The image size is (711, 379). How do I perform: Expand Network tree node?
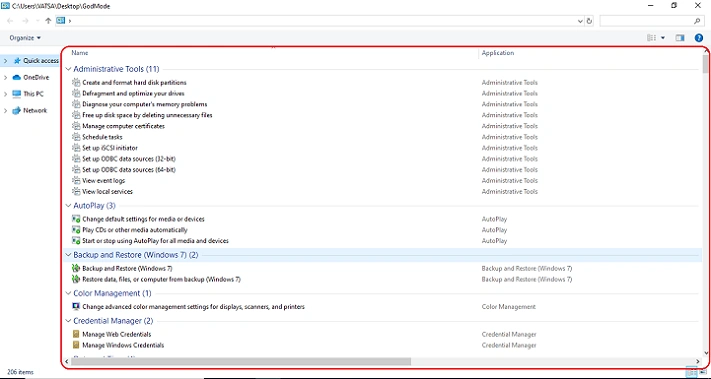[5, 111]
